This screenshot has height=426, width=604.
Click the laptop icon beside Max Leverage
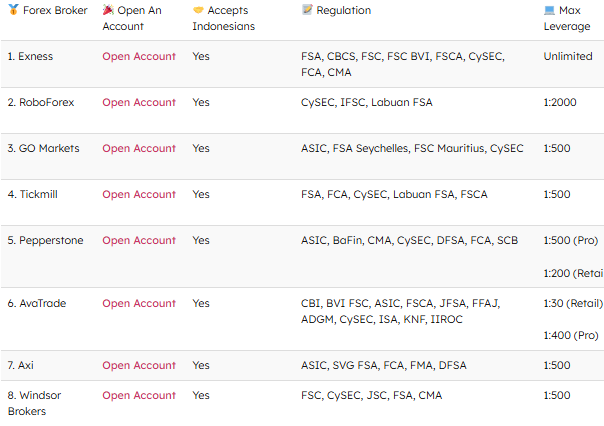tap(549, 10)
